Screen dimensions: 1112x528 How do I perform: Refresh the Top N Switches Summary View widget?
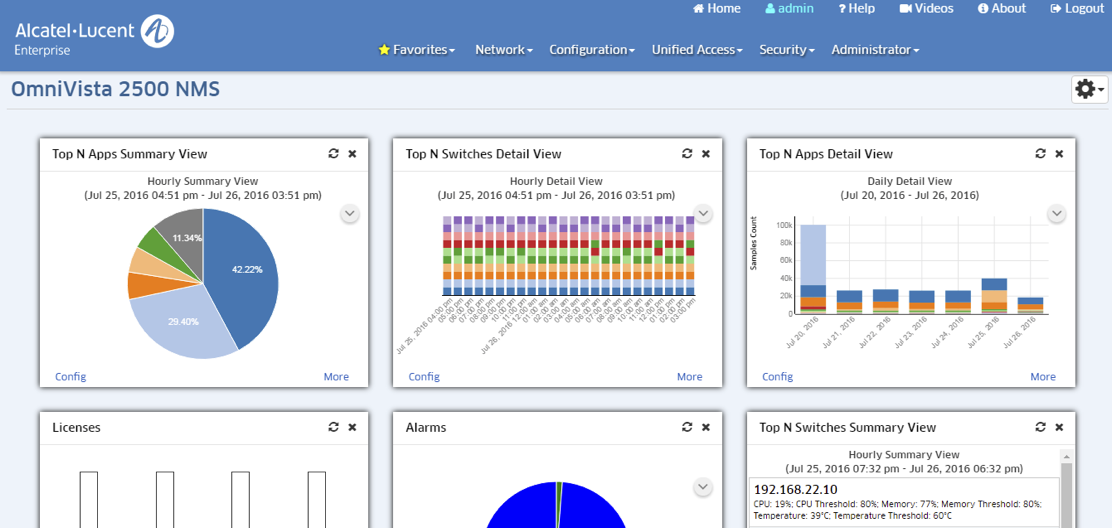tap(1040, 427)
